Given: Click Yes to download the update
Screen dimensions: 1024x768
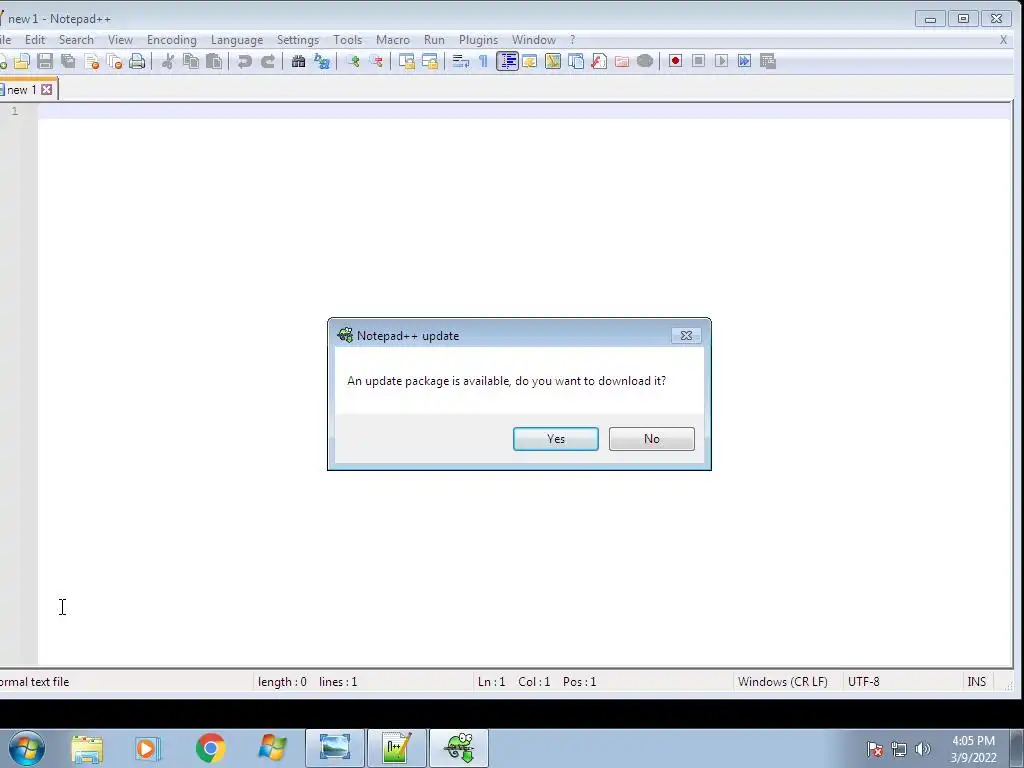Looking at the screenshot, I should [556, 439].
